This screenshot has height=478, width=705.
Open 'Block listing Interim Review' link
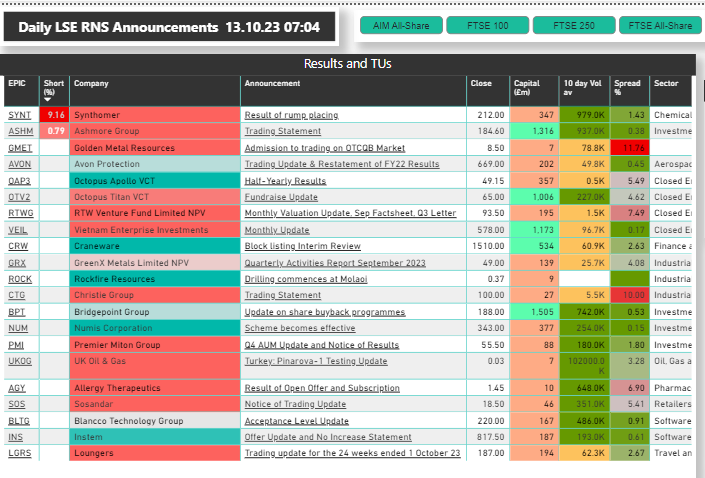click(303, 246)
